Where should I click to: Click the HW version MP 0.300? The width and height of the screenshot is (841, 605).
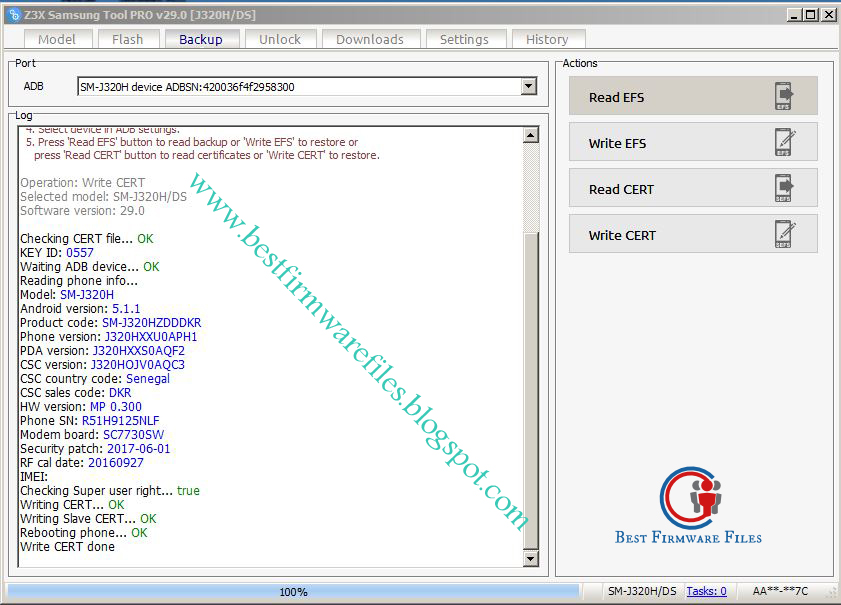pyautogui.click(x=116, y=407)
